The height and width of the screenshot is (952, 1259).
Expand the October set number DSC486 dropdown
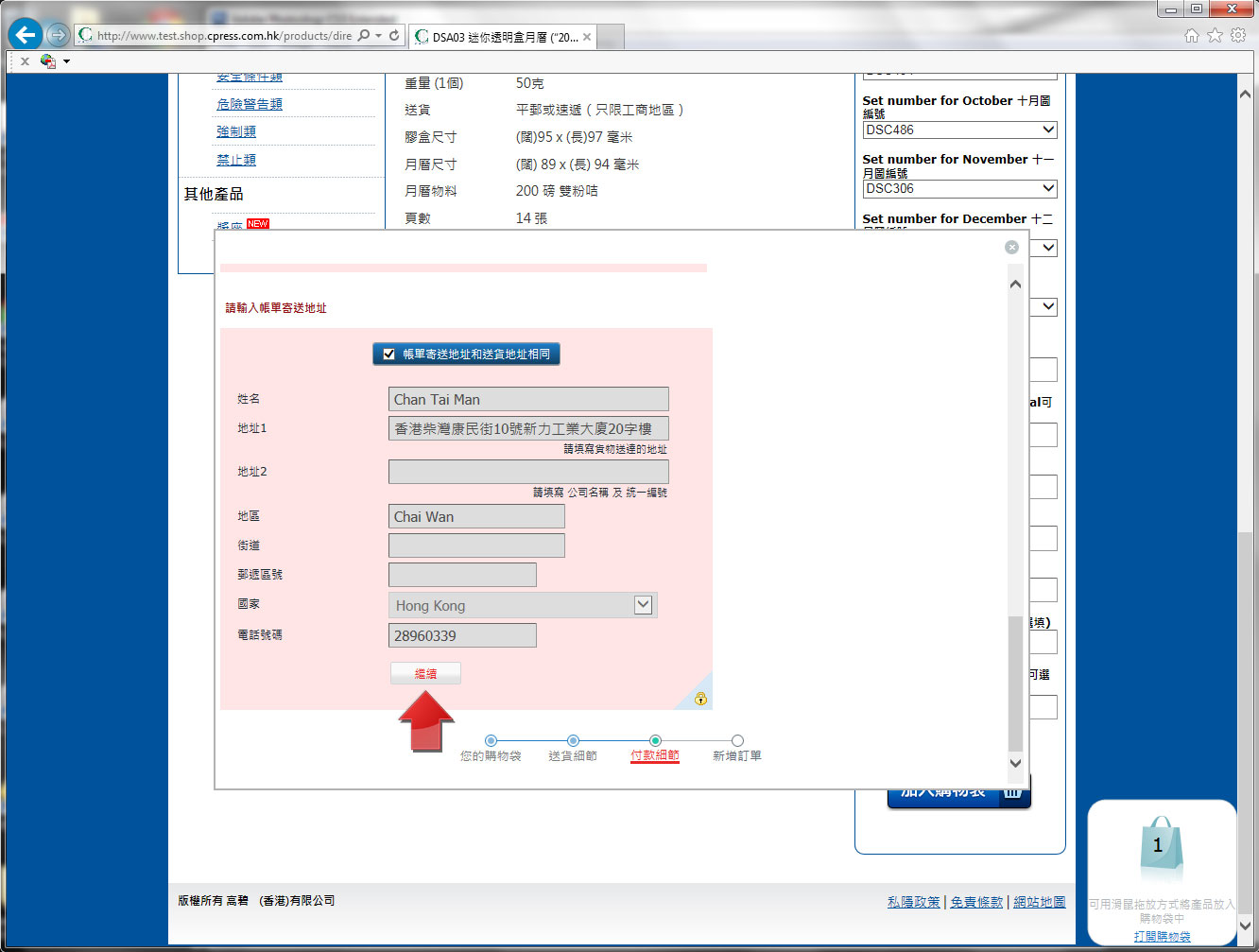(x=1047, y=130)
